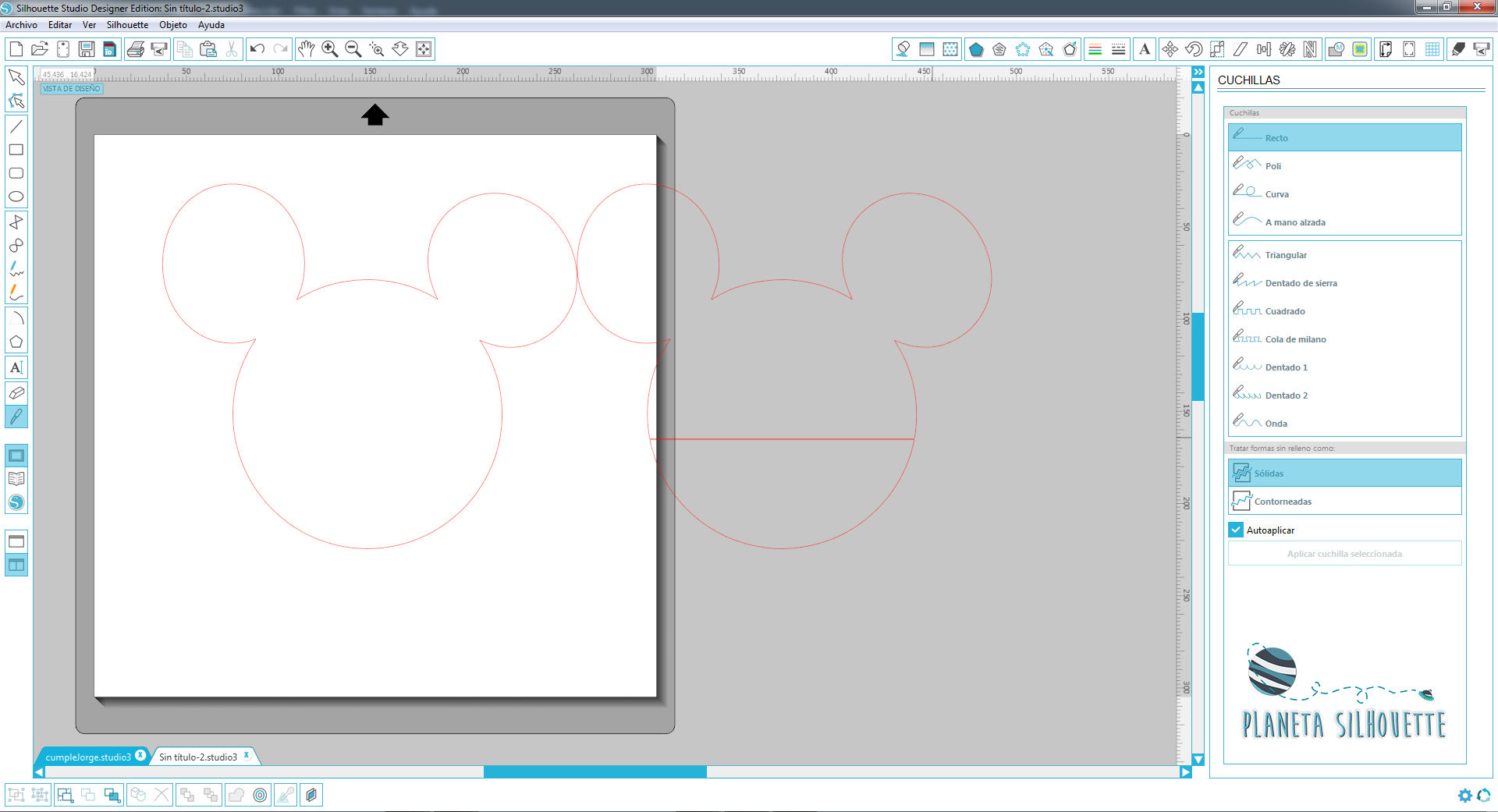Activate the Edit Points tool
The width and height of the screenshot is (1498, 812).
(x=16, y=101)
